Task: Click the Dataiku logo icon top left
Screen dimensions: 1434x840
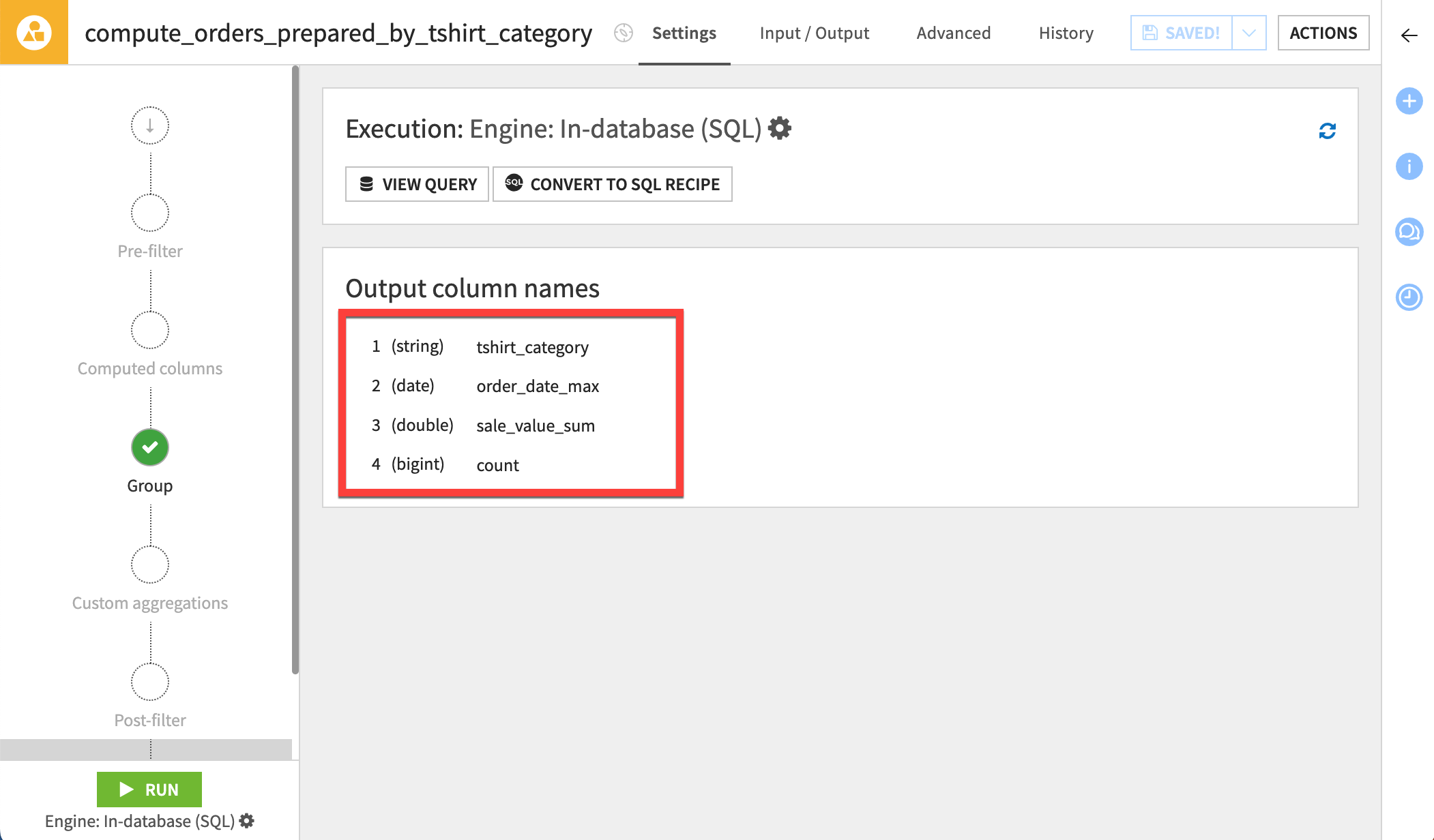Action: tap(34, 33)
